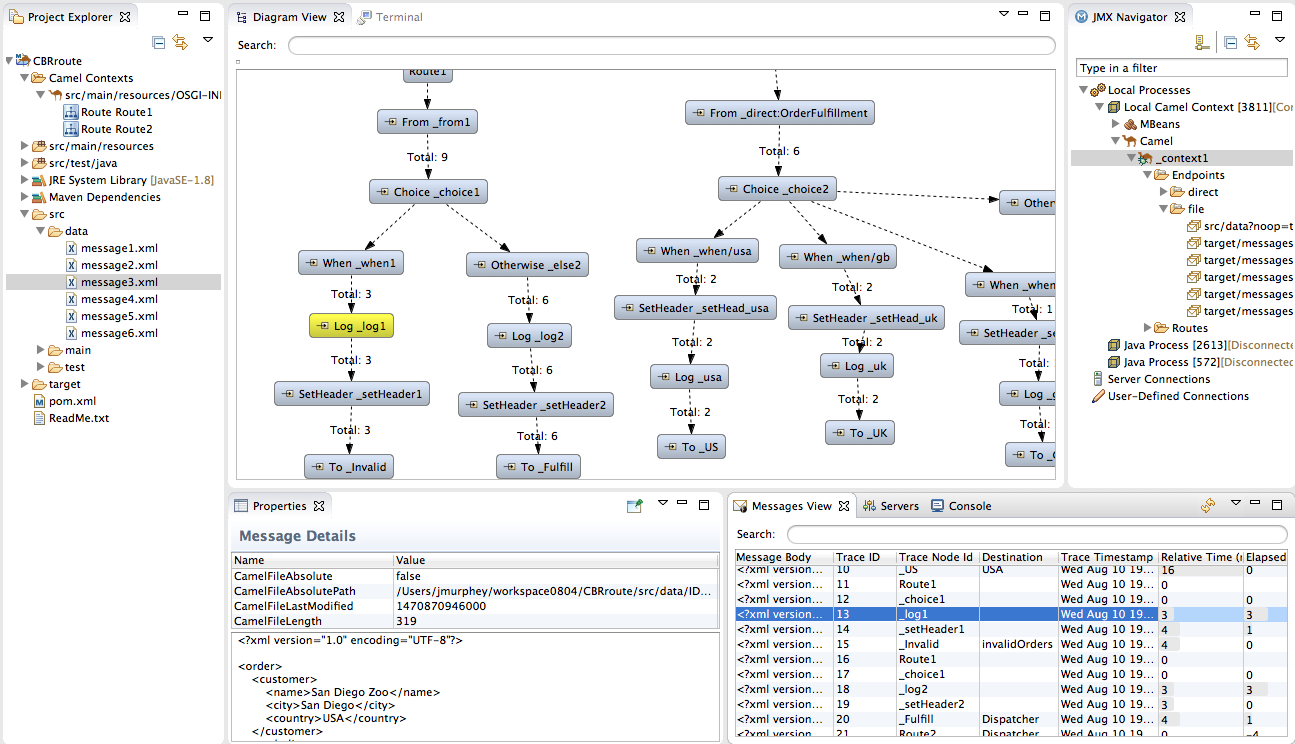Open Project Explorer view menu arrow
The height and width of the screenshot is (744, 1295).
click(x=208, y=40)
